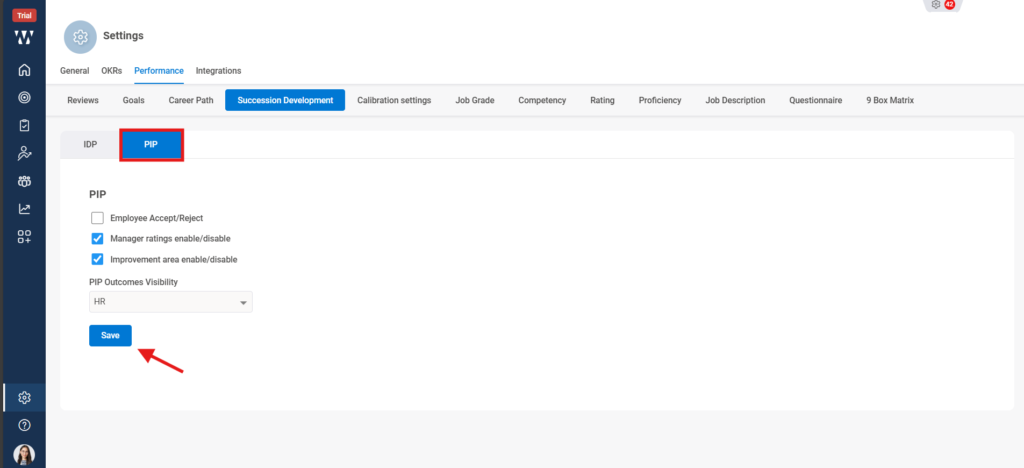Open Questionnaire sub-tab
1024x468 pixels.
point(815,101)
